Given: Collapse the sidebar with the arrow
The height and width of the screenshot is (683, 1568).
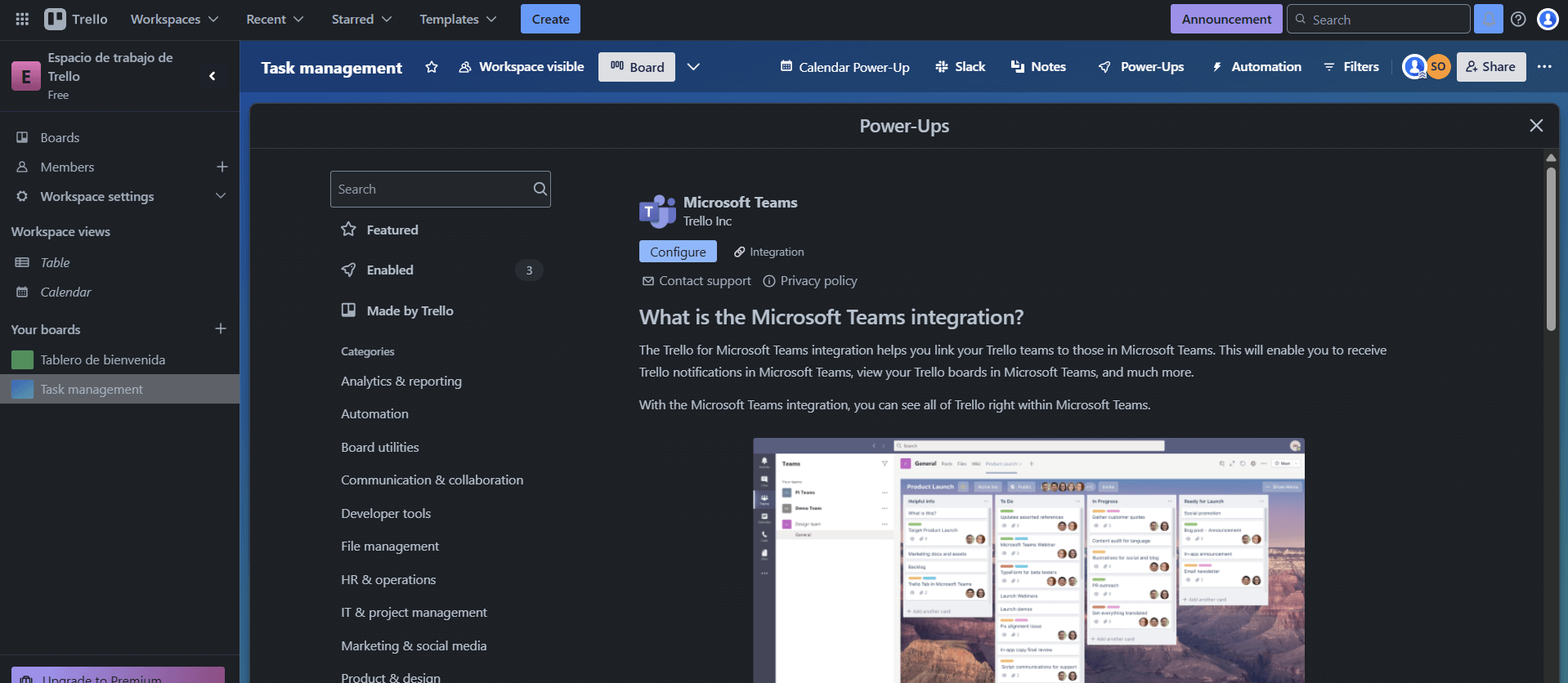Looking at the screenshot, I should coord(213,76).
